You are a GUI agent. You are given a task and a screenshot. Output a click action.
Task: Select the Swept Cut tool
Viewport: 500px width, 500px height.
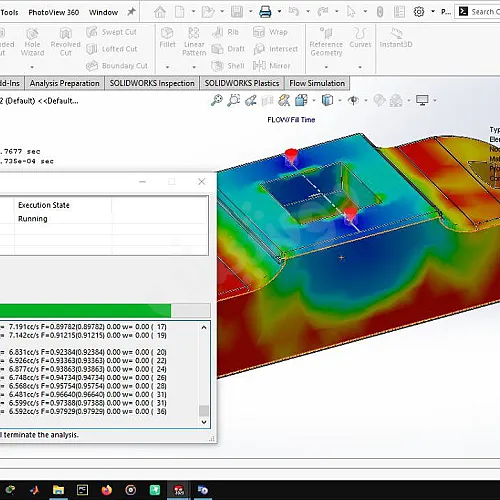coord(111,32)
